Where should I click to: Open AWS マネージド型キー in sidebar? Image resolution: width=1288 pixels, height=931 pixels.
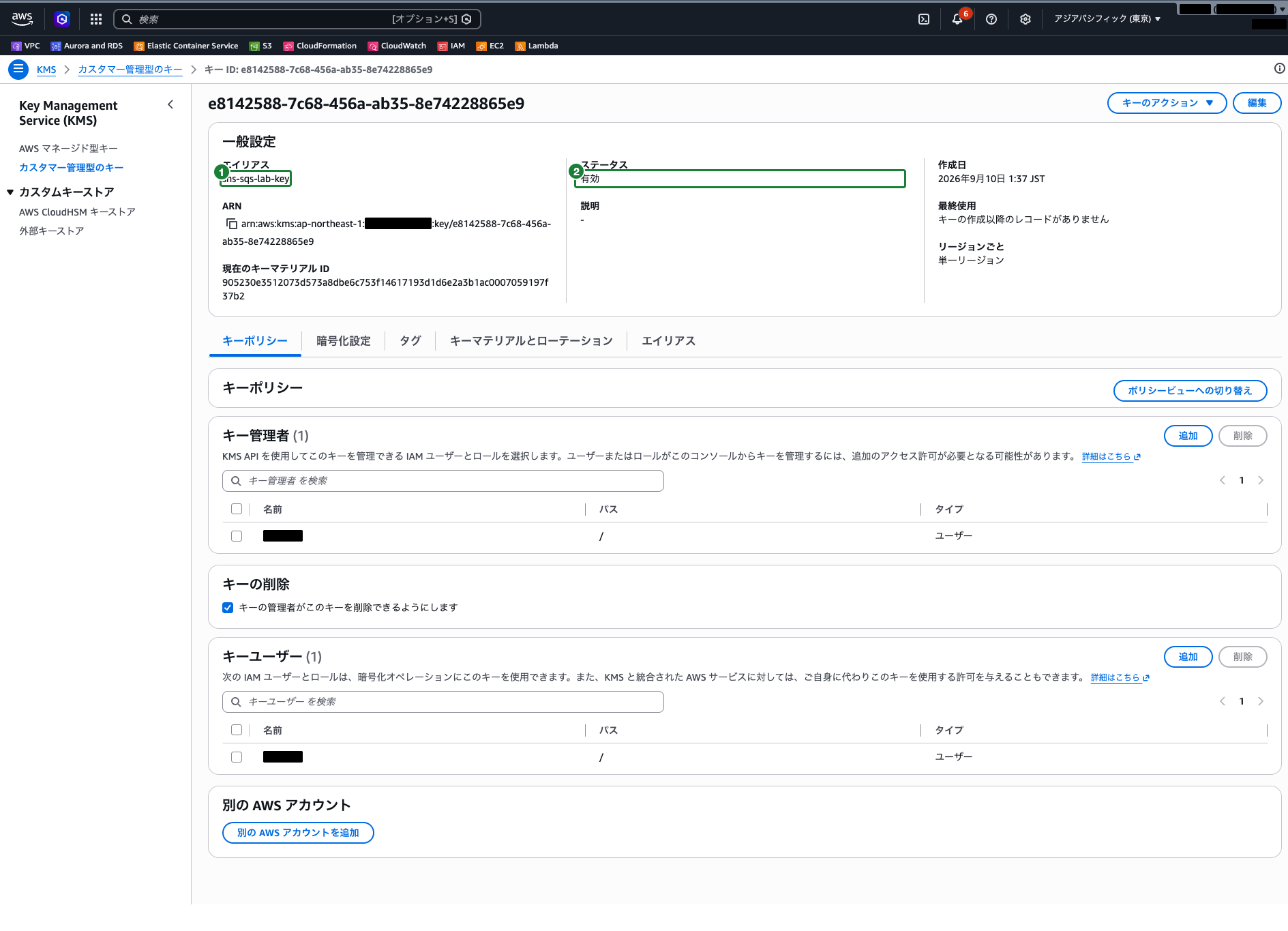pos(68,149)
